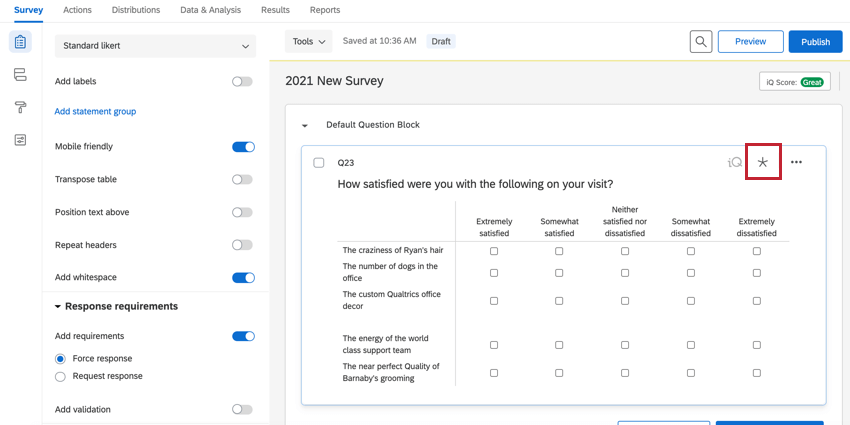Viewport: 850px width, 425px height.
Task: Open the Q23 three-dot options menu
Action: pyautogui.click(x=796, y=162)
